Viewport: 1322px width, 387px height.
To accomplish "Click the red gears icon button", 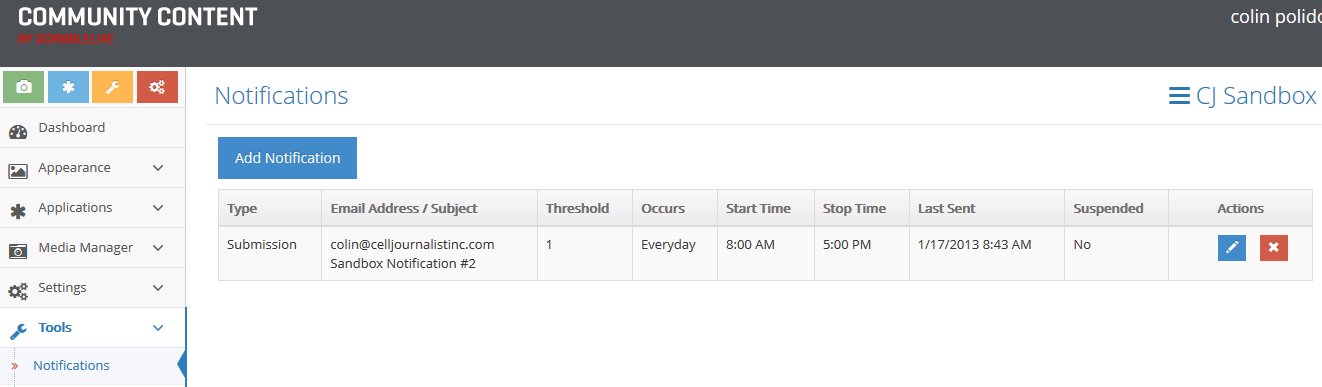I will click(x=157, y=87).
